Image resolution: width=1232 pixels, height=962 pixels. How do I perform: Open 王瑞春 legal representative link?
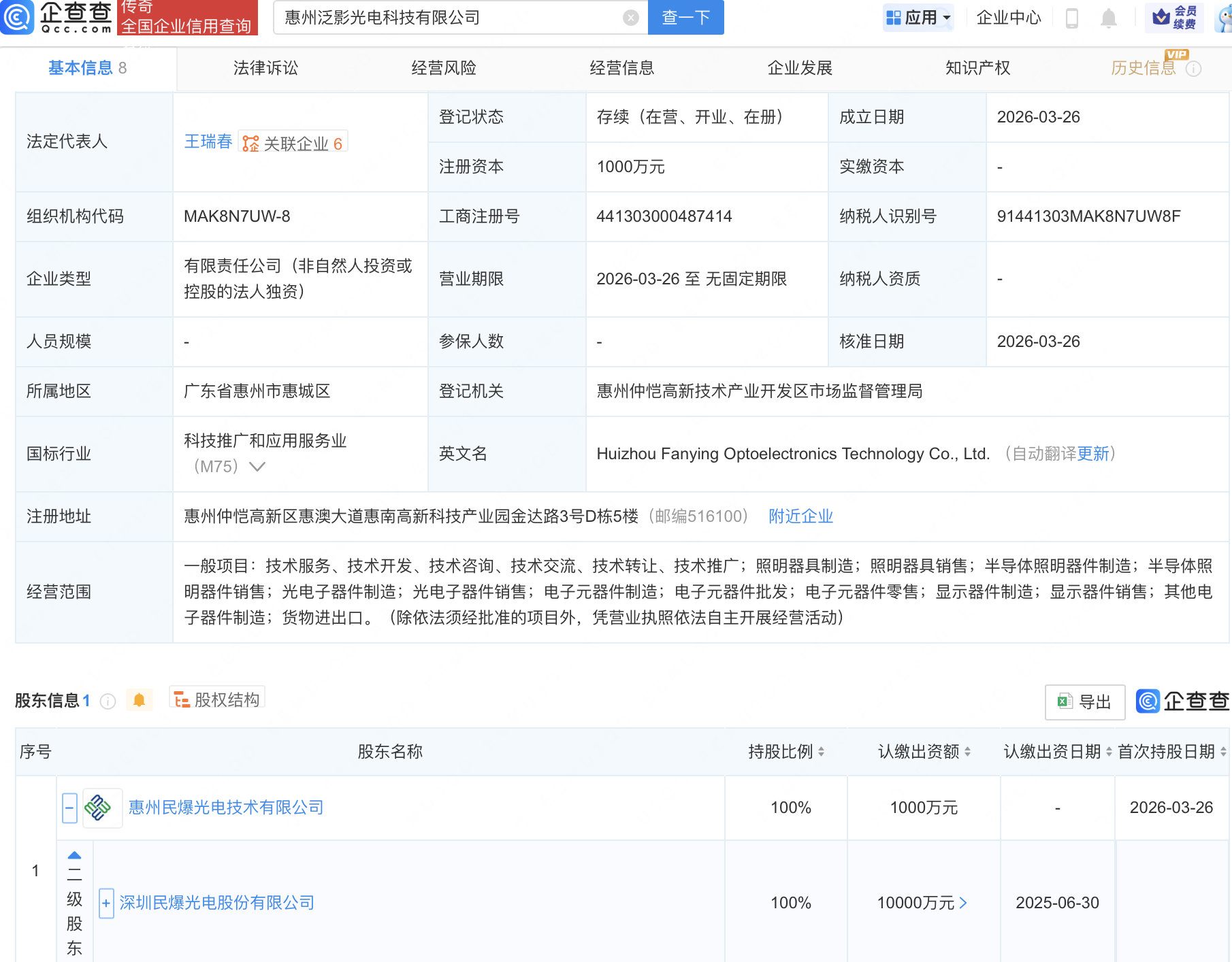click(x=208, y=142)
